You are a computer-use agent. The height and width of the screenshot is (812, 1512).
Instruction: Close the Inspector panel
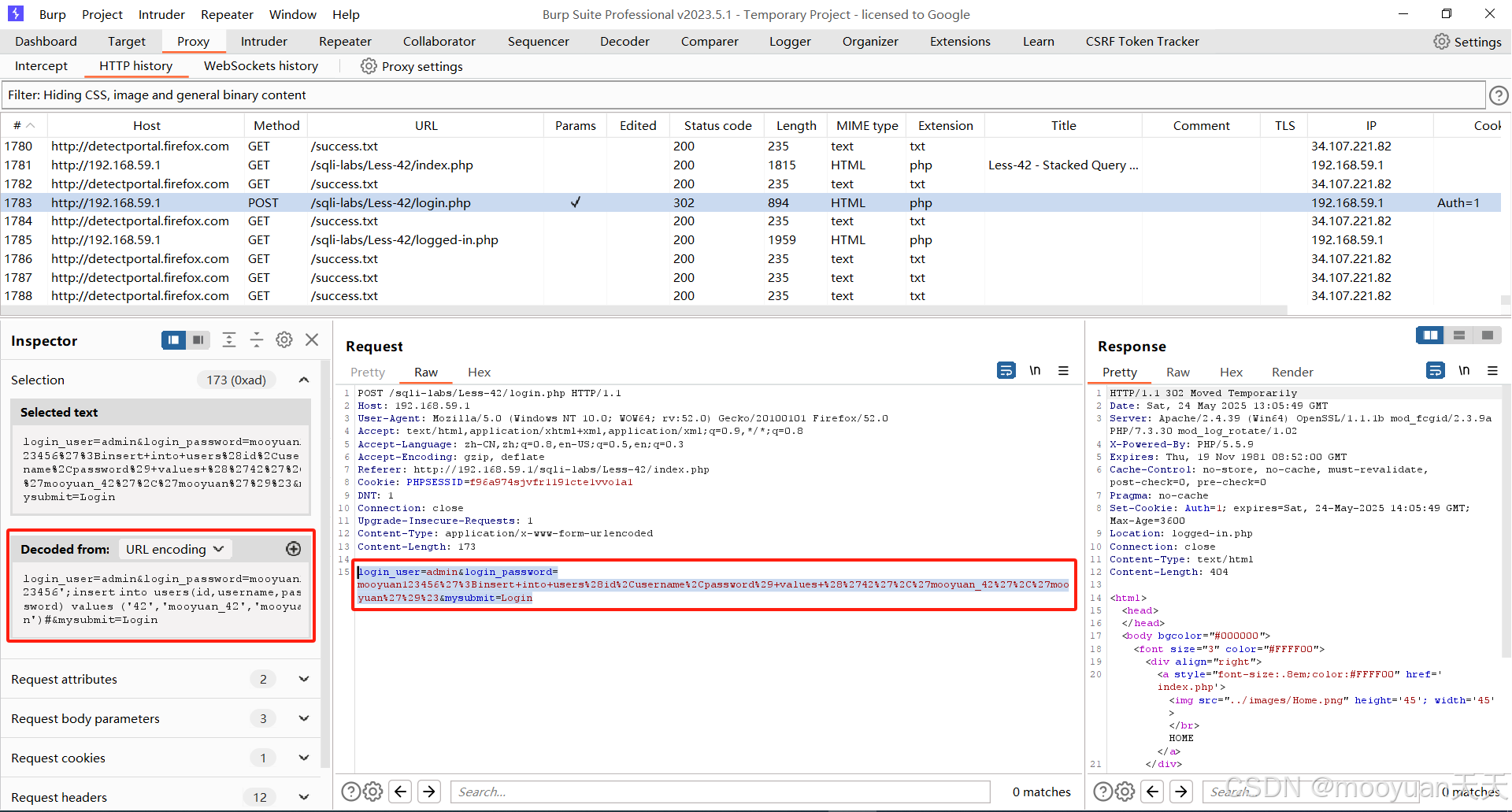coord(312,339)
